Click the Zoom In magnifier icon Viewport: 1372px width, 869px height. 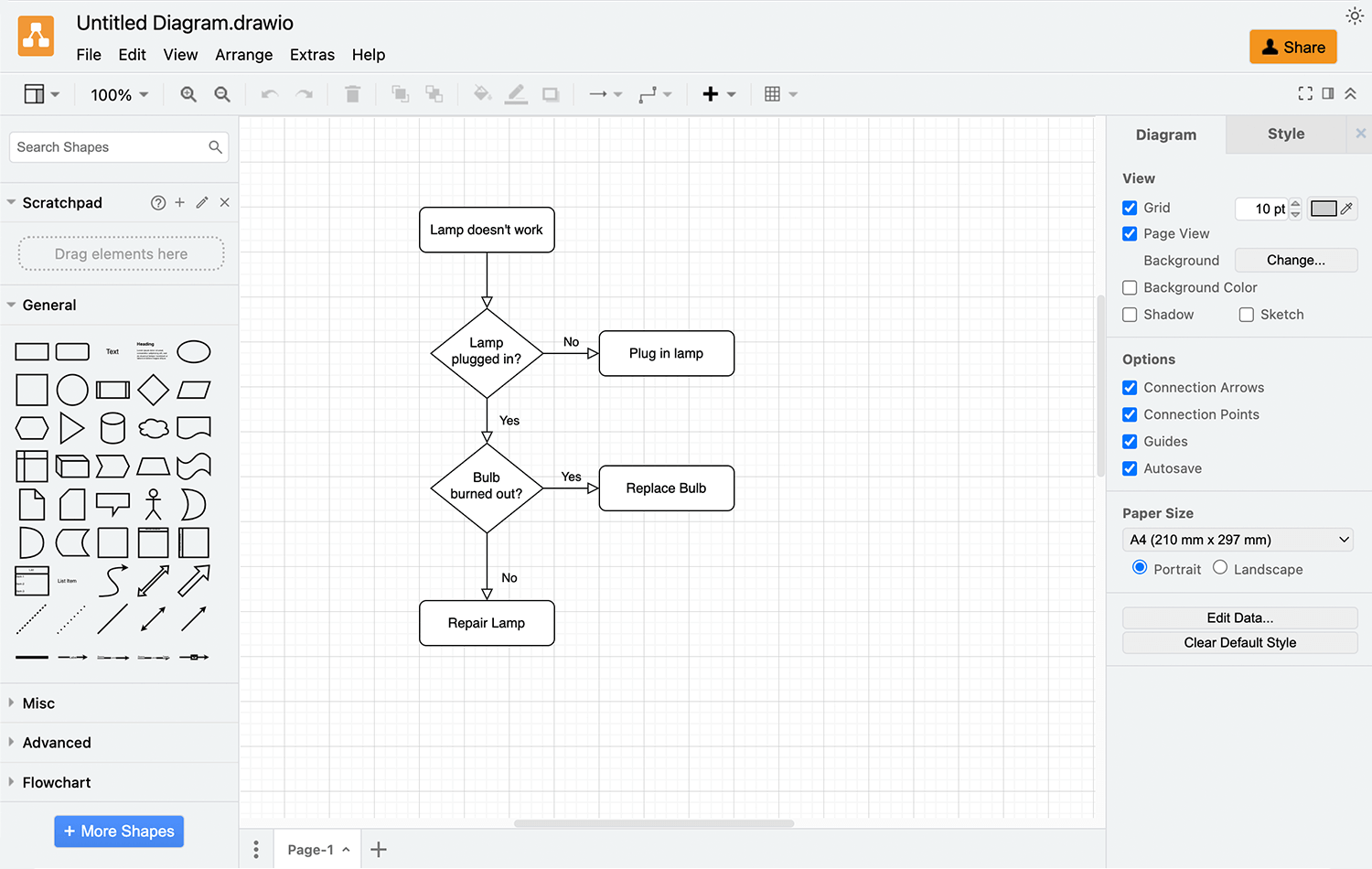coord(188,94)
